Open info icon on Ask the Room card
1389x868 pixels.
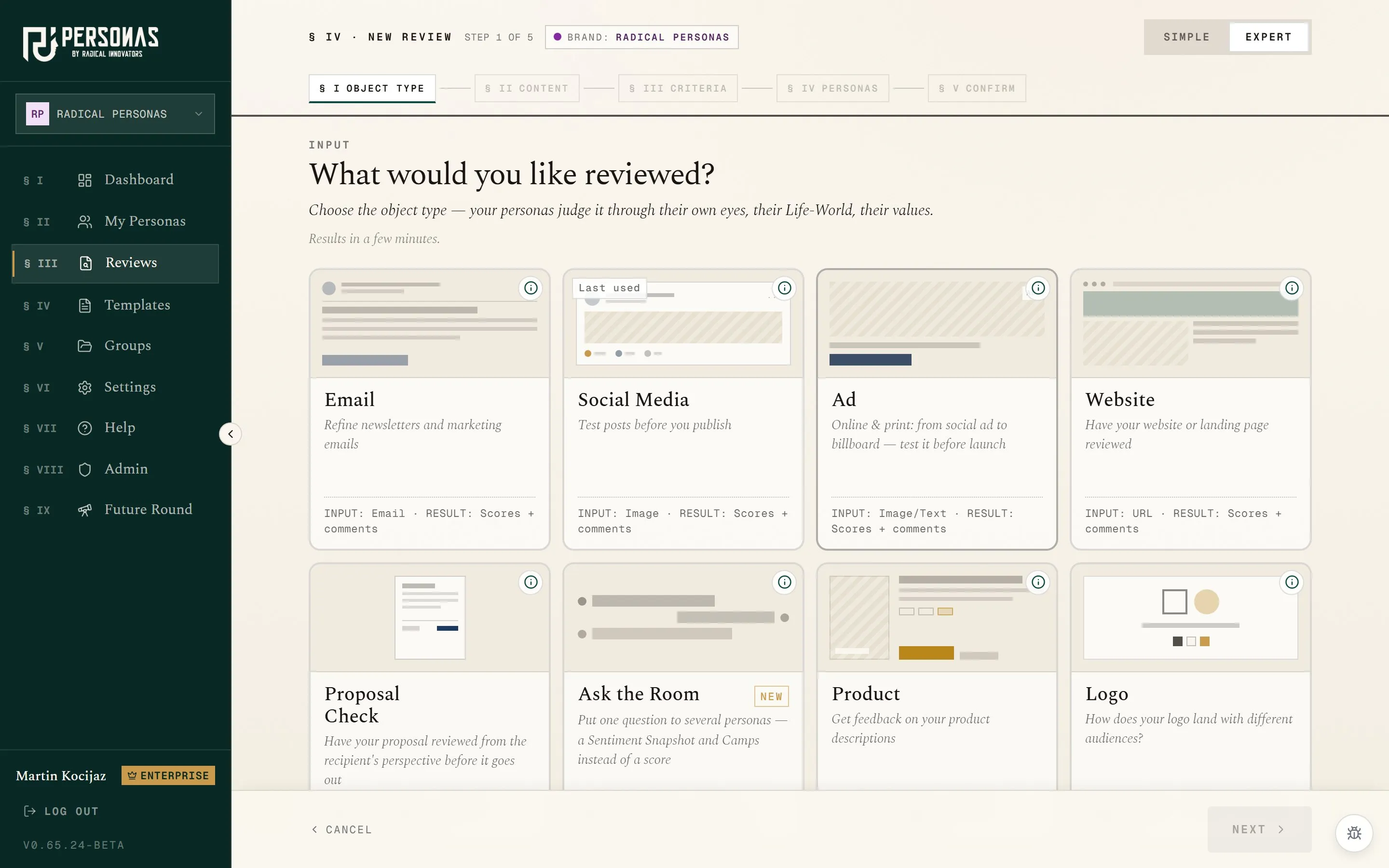[784, 582]
